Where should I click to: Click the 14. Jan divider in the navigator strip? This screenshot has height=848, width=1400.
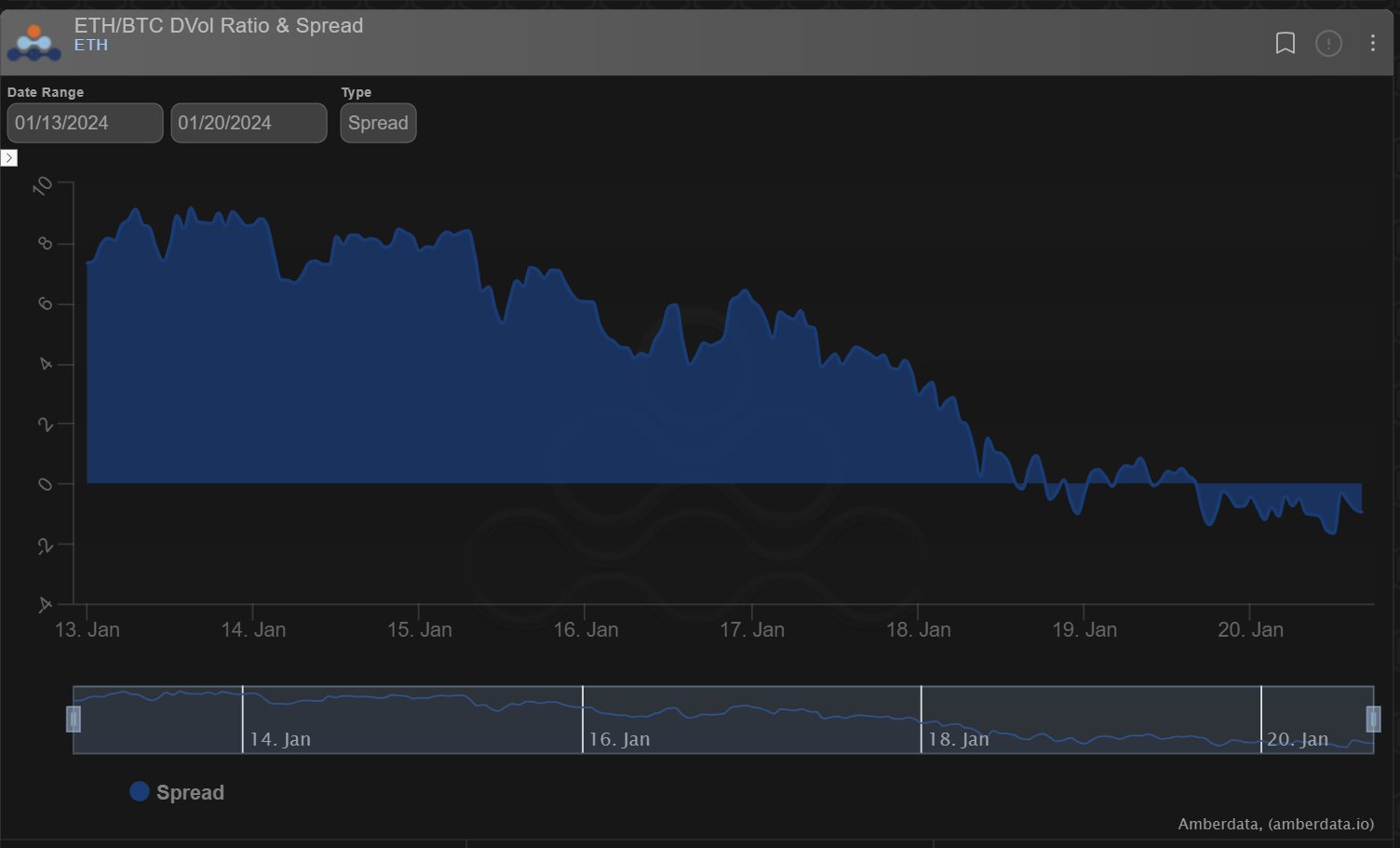243,719
